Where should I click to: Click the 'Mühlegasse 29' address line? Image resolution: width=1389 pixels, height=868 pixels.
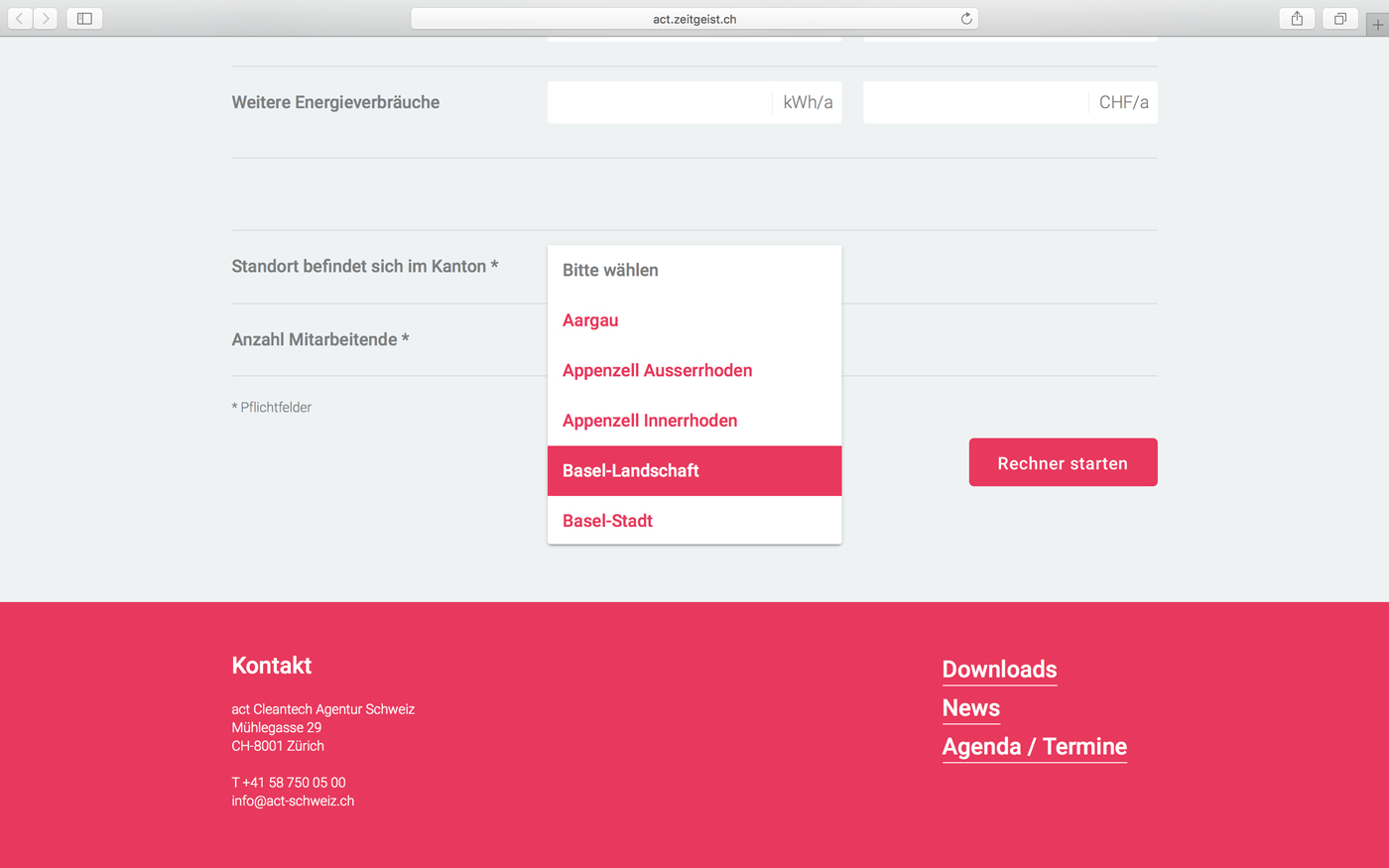coord(277,727)
